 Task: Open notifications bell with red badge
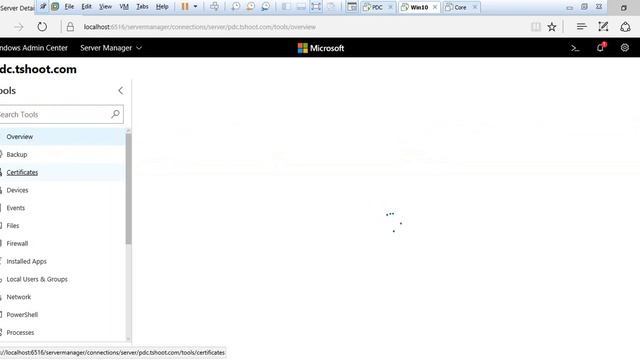[601, 47]
